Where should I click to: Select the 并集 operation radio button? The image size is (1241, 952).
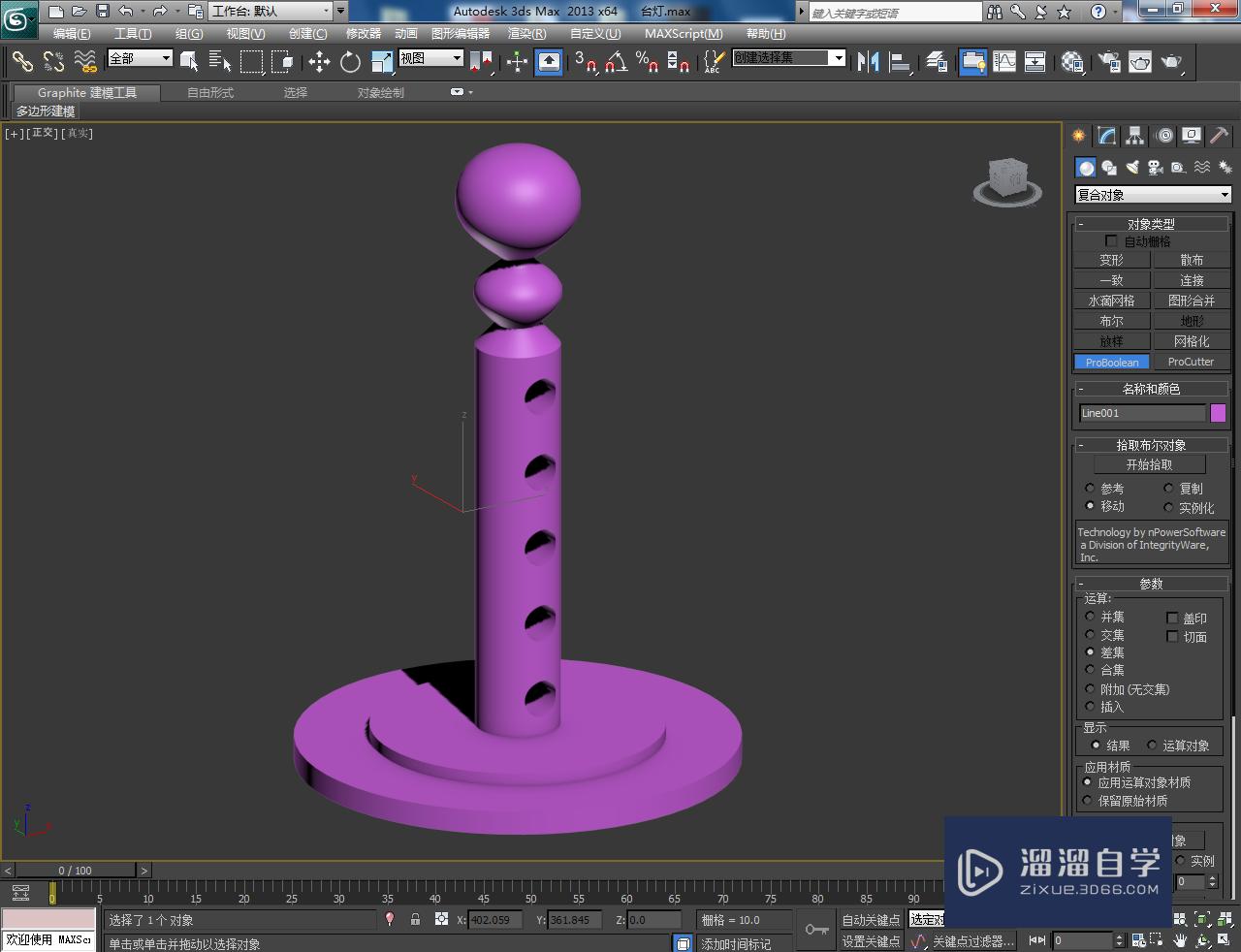1090,617
